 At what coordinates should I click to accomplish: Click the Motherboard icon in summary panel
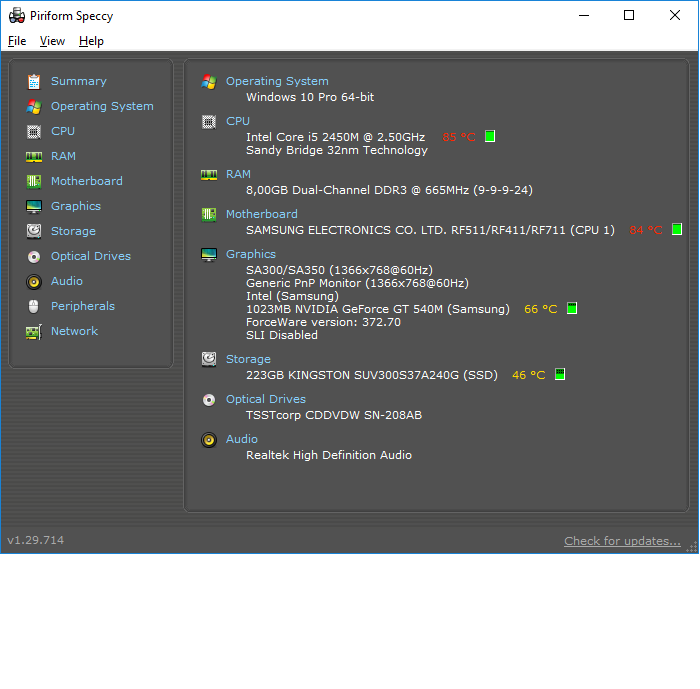tap(209, 214)
